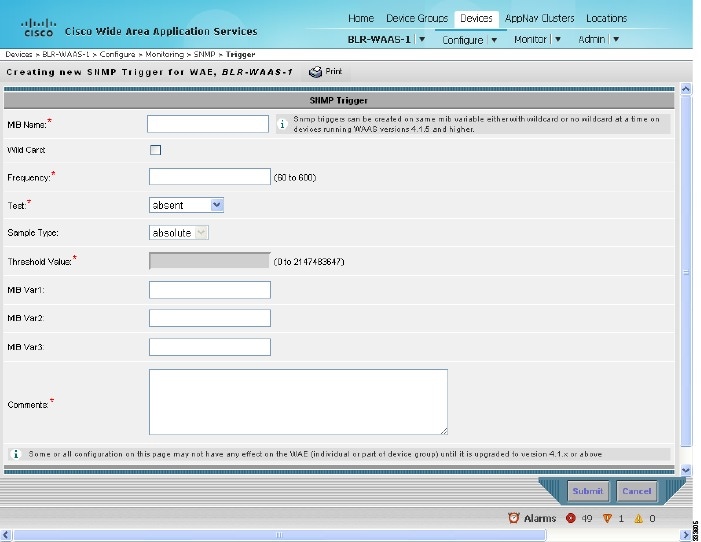Open the Home tab
Viewport: 701px width, 542px height.
pos(361,18)
